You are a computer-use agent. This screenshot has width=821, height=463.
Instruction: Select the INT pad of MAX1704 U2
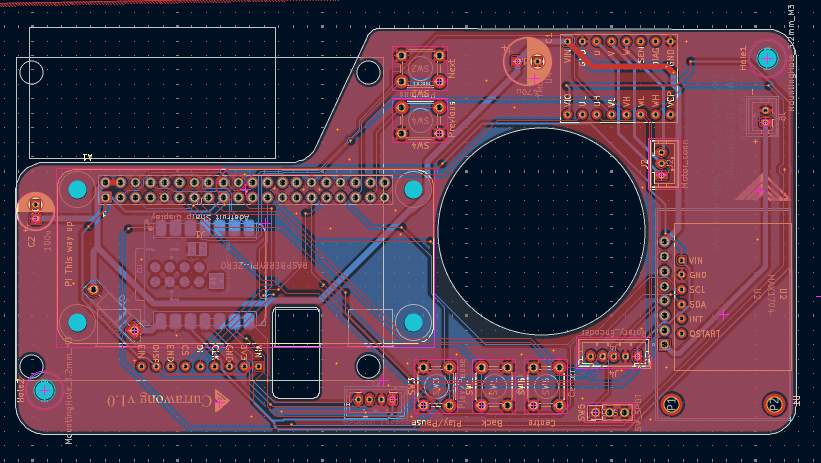[681, 319]
